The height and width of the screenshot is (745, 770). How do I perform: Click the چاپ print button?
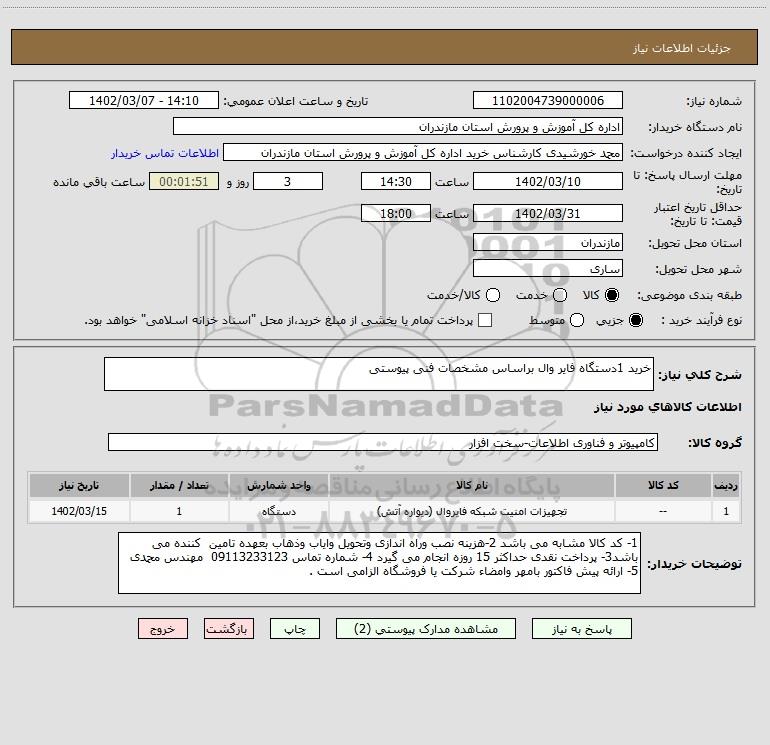[x=295, y=629]
